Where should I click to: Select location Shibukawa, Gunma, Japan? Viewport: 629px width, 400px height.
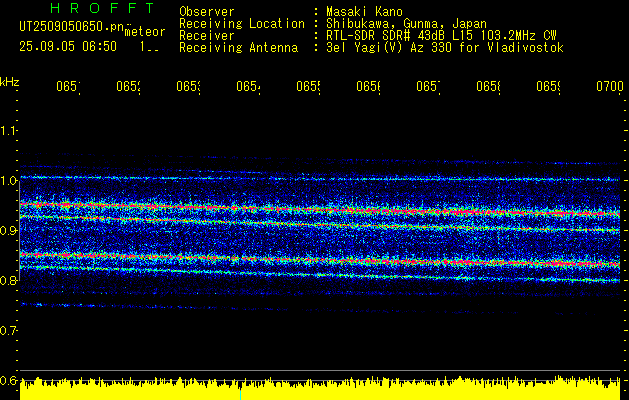point(406,24)
